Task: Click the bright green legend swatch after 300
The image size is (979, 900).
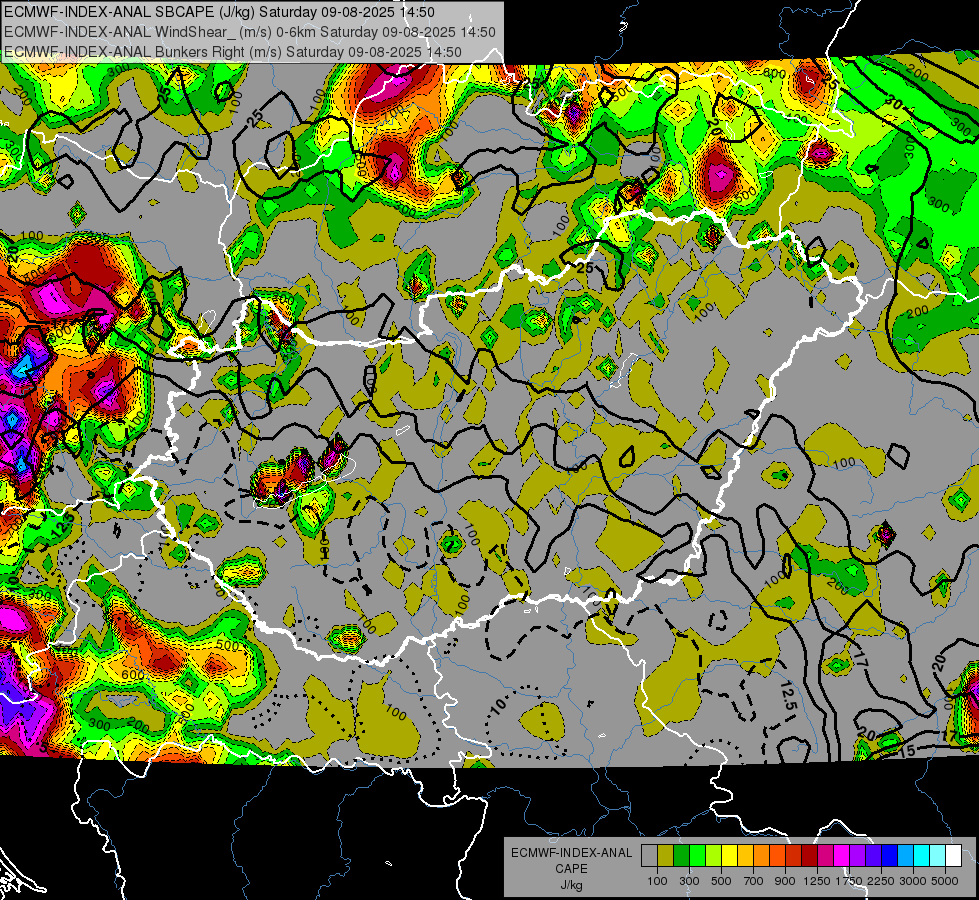Action: tap(697, 856)
